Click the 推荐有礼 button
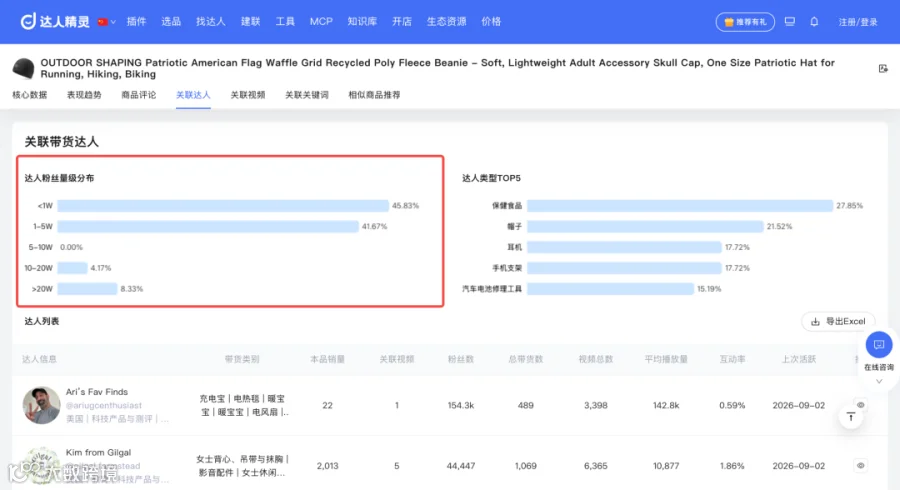900x490 pixels. point(745,22)
